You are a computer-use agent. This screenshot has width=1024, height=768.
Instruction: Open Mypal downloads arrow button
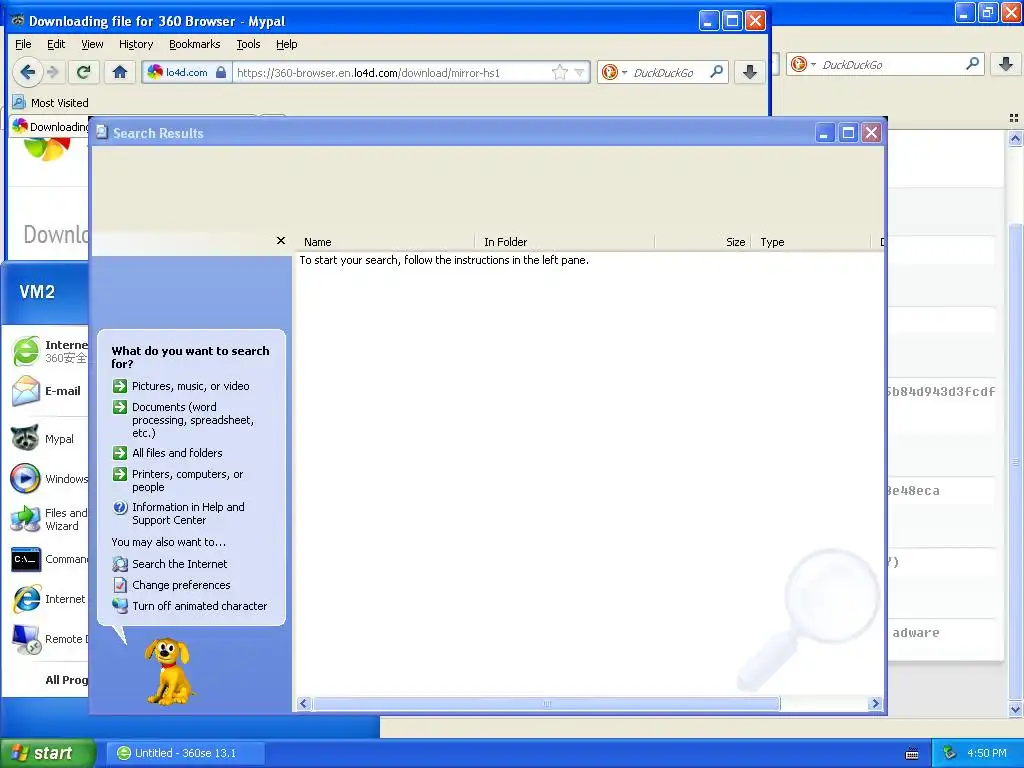[x=750, y=72]
